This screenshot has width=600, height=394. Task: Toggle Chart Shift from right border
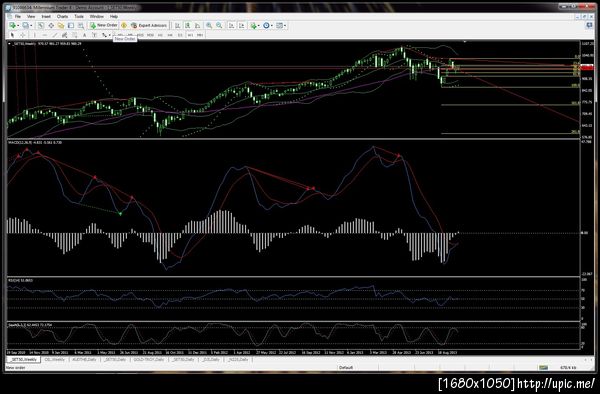[x=241, y=25]
